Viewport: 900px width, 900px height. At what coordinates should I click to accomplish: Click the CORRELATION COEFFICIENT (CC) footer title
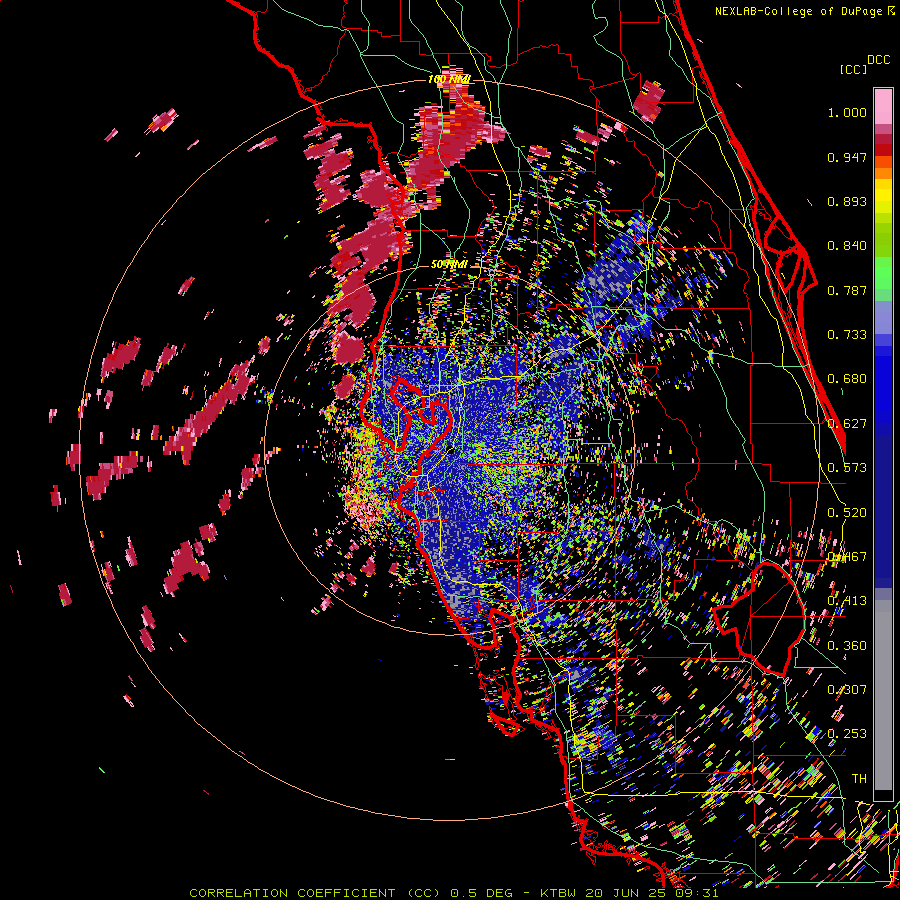315,893
